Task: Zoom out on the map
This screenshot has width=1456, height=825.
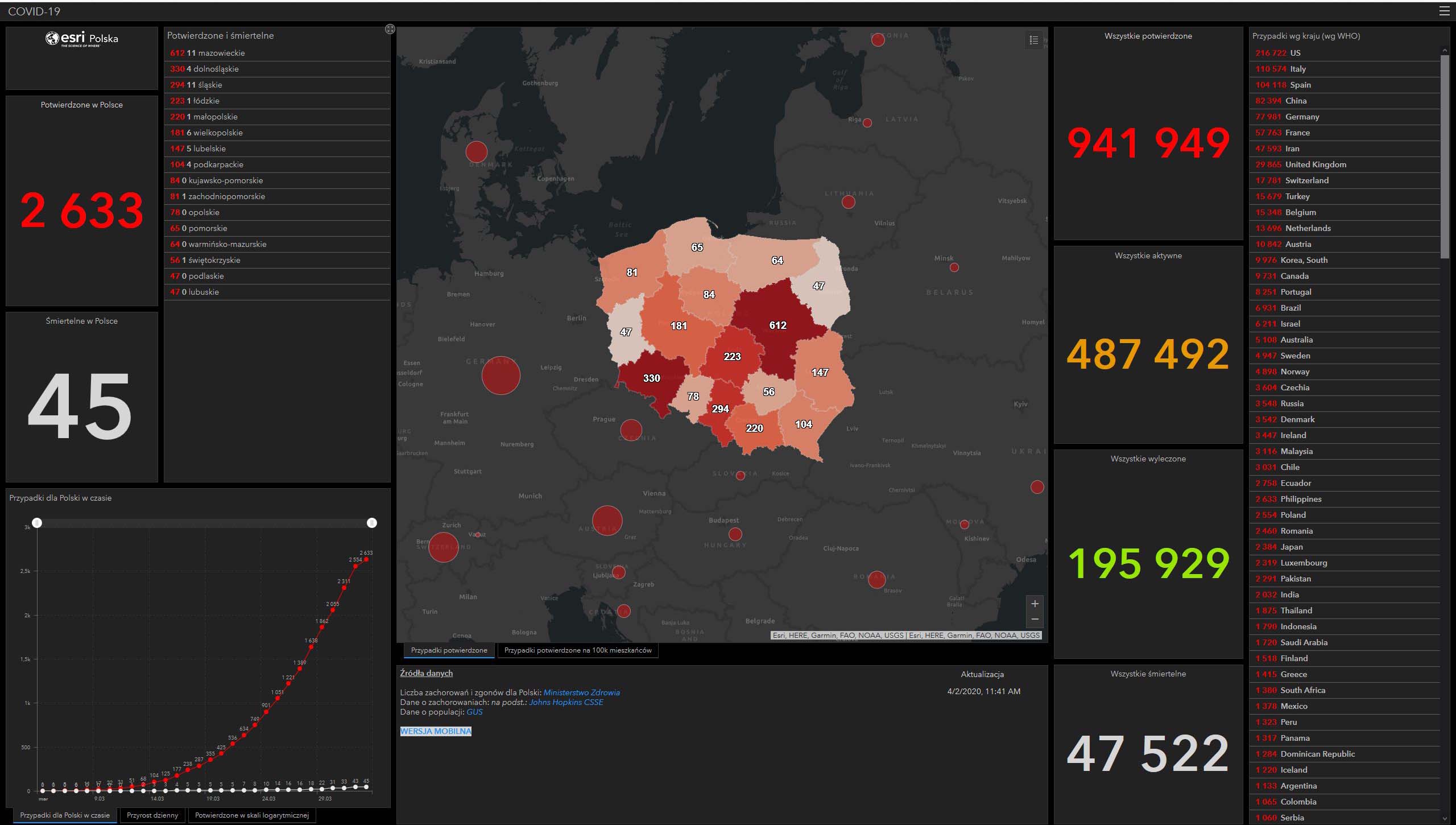Action: pos(1035,619)
